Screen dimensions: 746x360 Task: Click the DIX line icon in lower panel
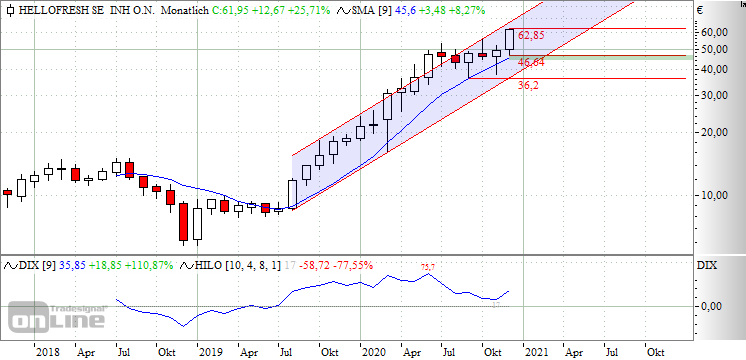click(10, 265)
